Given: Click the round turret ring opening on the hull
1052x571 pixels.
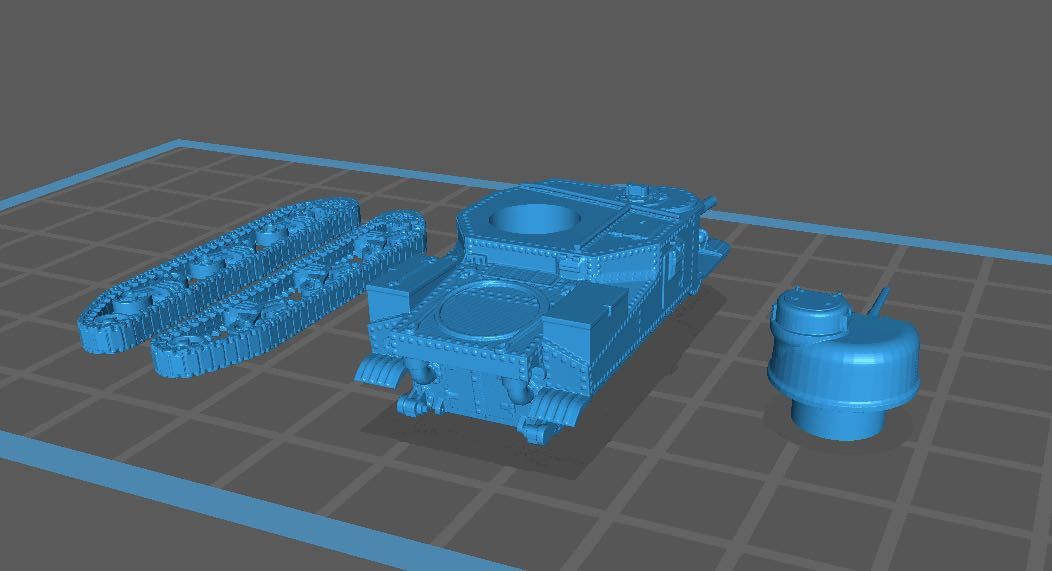Looking at the screenshot, I should click(x=535, y=219).
